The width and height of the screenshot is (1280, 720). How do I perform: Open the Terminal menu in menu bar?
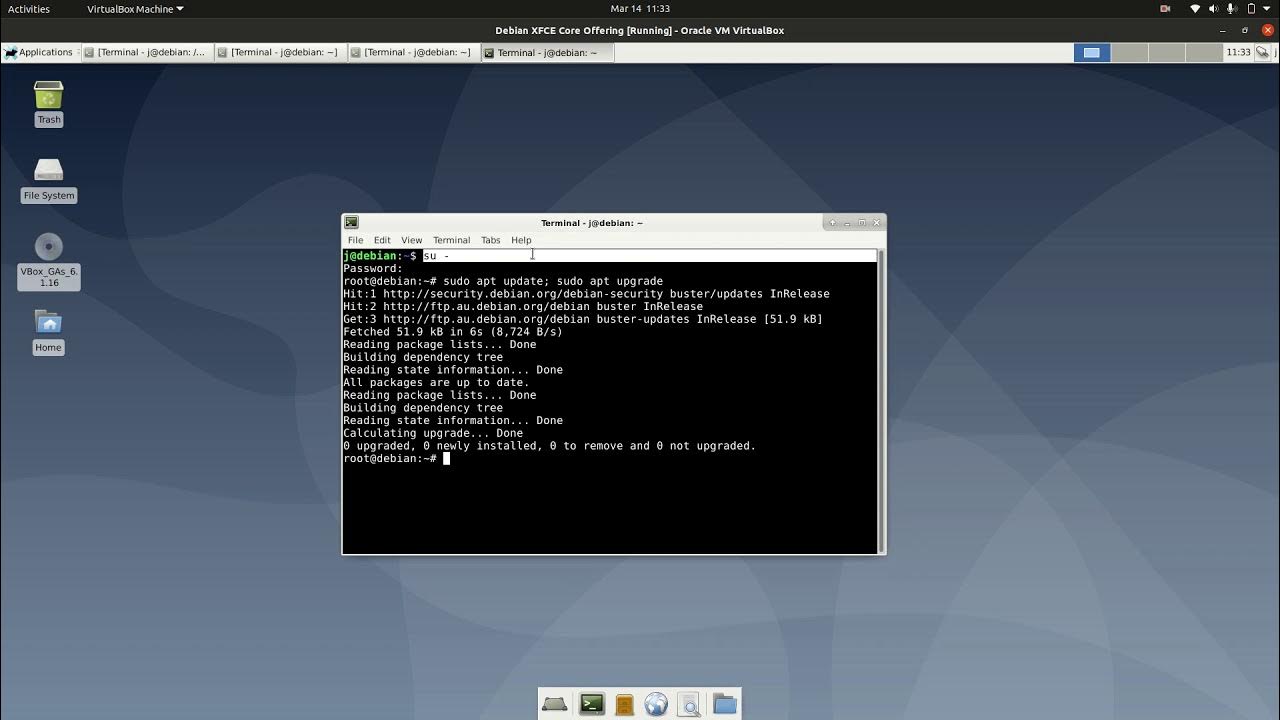pos(451,240)
